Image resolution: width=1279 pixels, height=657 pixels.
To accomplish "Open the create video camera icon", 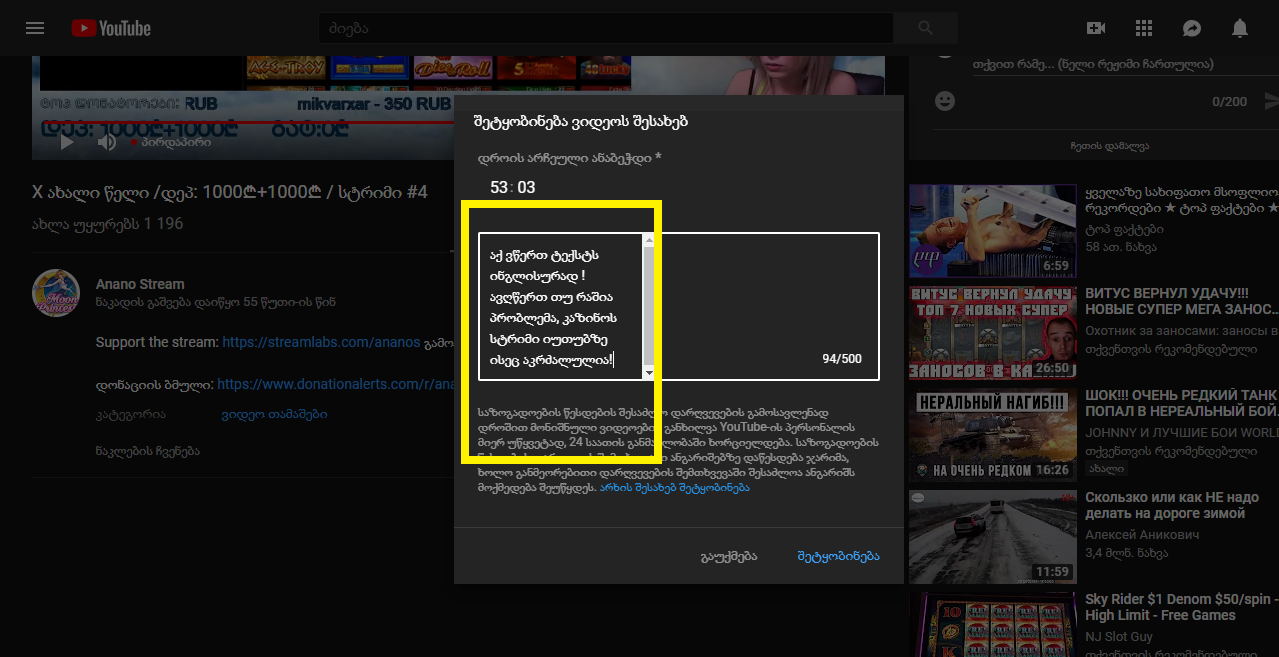I will click(1096, 28).
